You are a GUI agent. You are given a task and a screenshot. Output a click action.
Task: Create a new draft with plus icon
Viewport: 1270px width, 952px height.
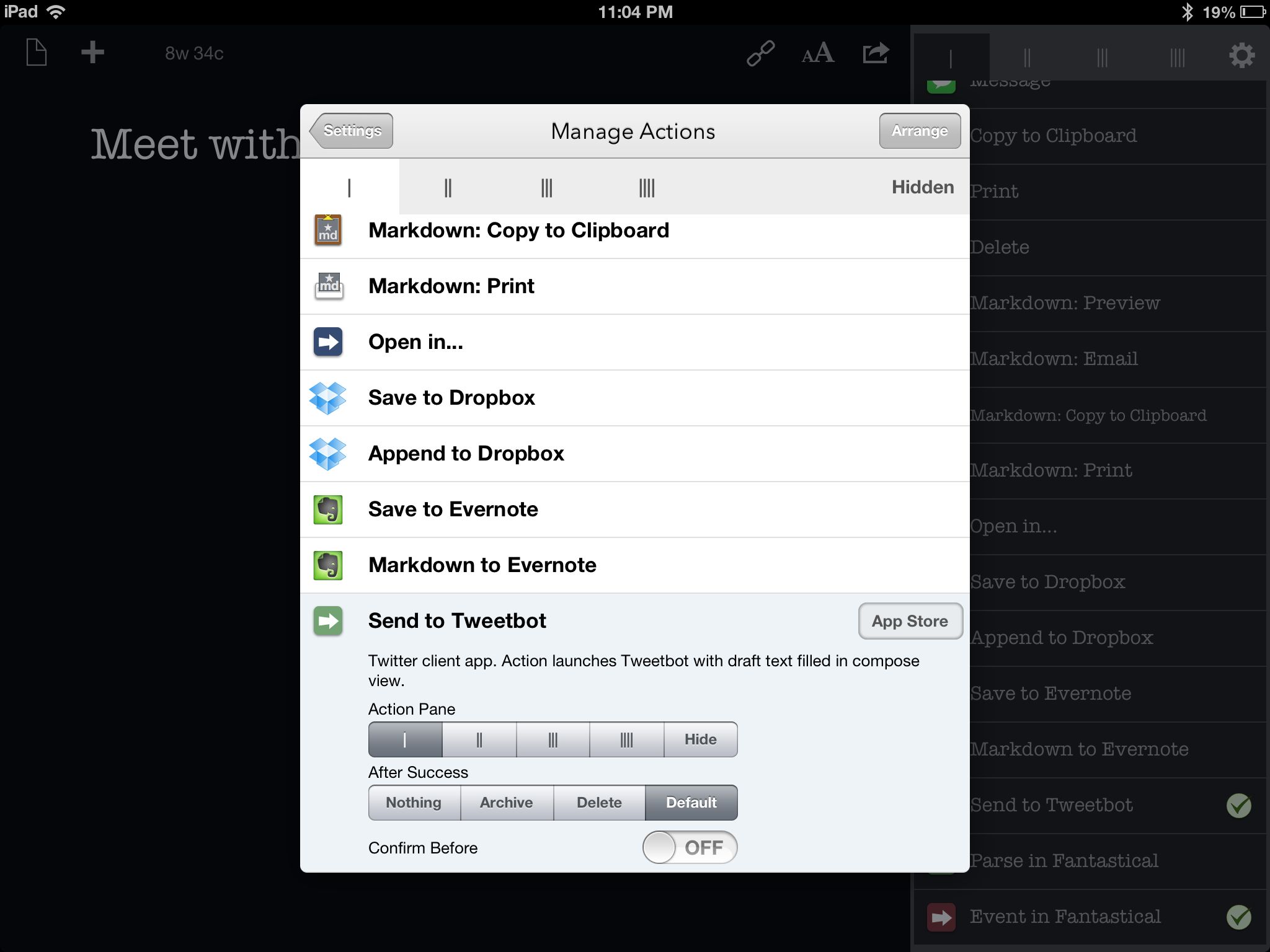[93, 53]
